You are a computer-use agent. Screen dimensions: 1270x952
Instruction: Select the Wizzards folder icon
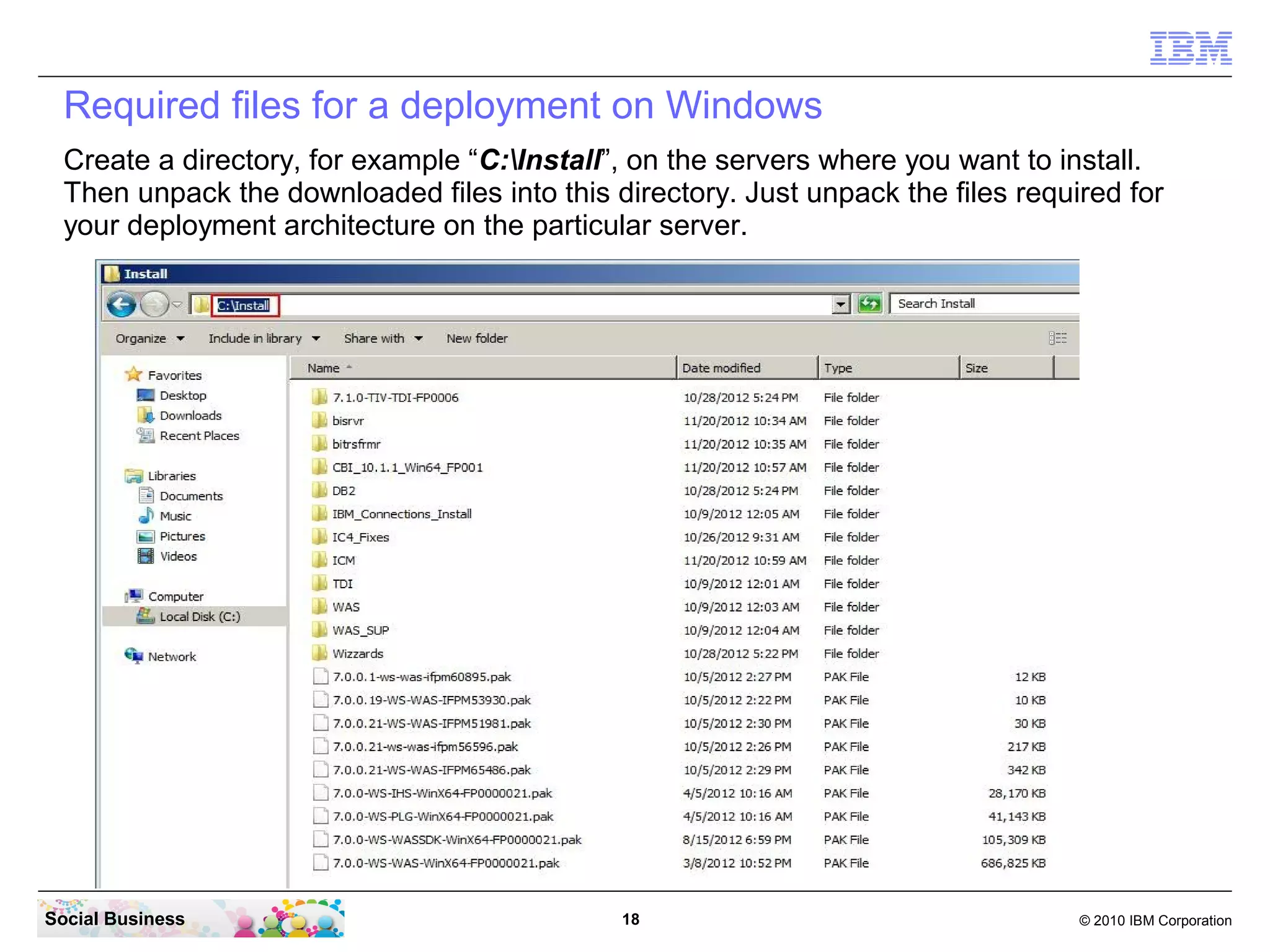tap(319, 653)
